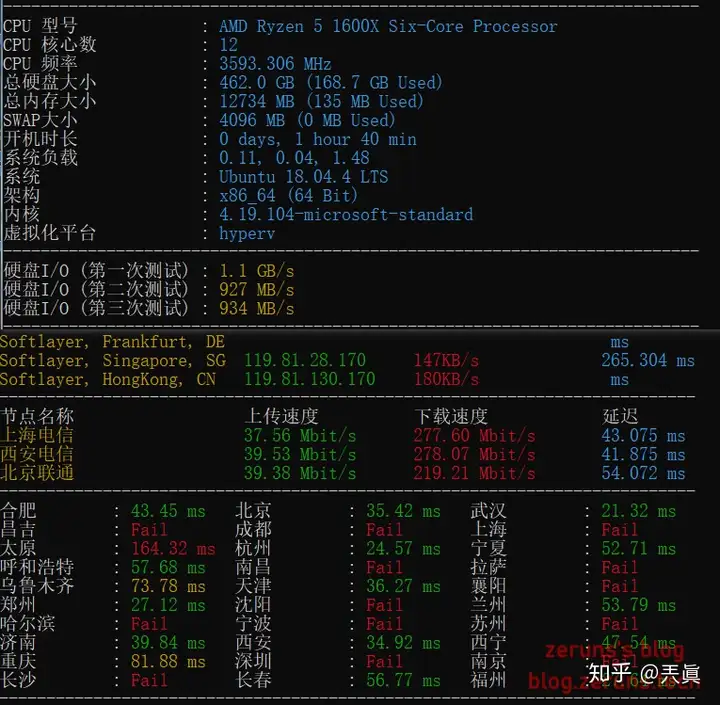Image resolution: width=720 pixels, height=705 pixels.
Task: Click the download speed 278.07 Mbit/s
Action: (x=474, y=454)
